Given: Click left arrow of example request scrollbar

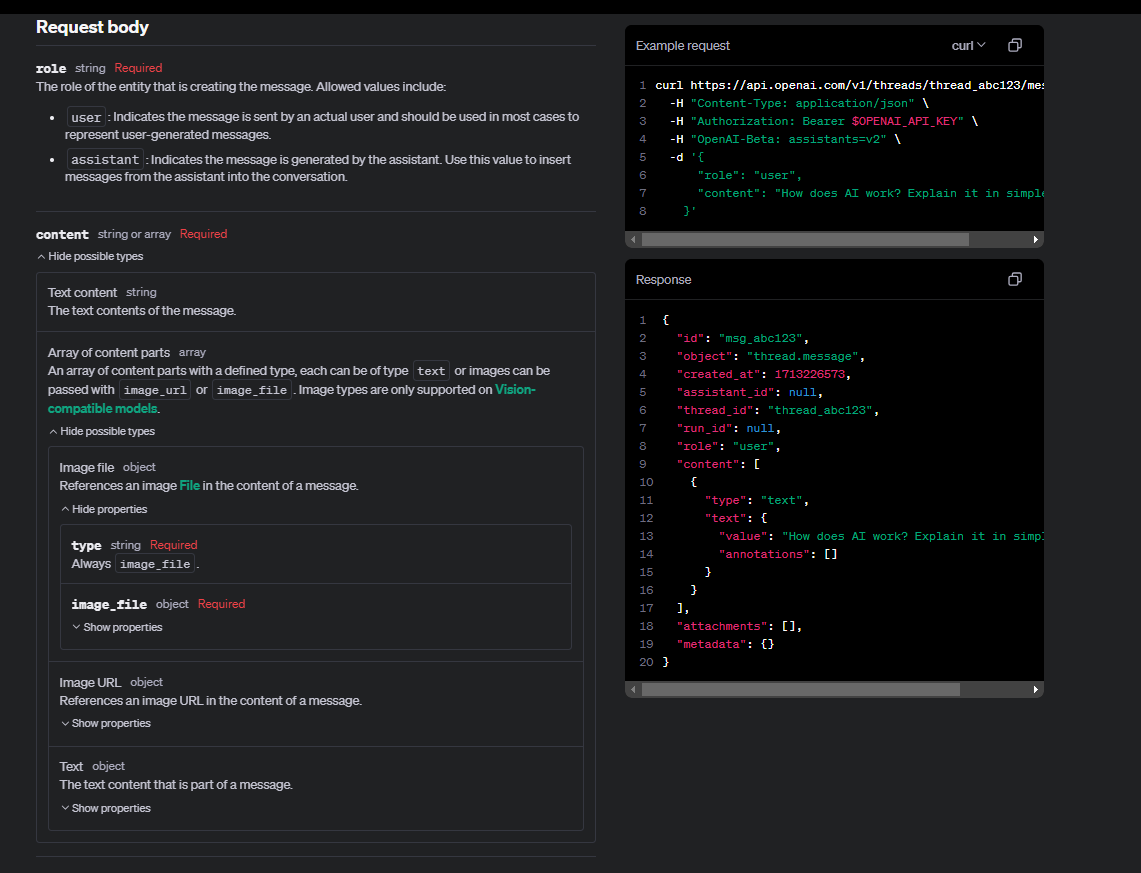Looking at the screenshot, I should pyautogui.click(x=633, y=239).
